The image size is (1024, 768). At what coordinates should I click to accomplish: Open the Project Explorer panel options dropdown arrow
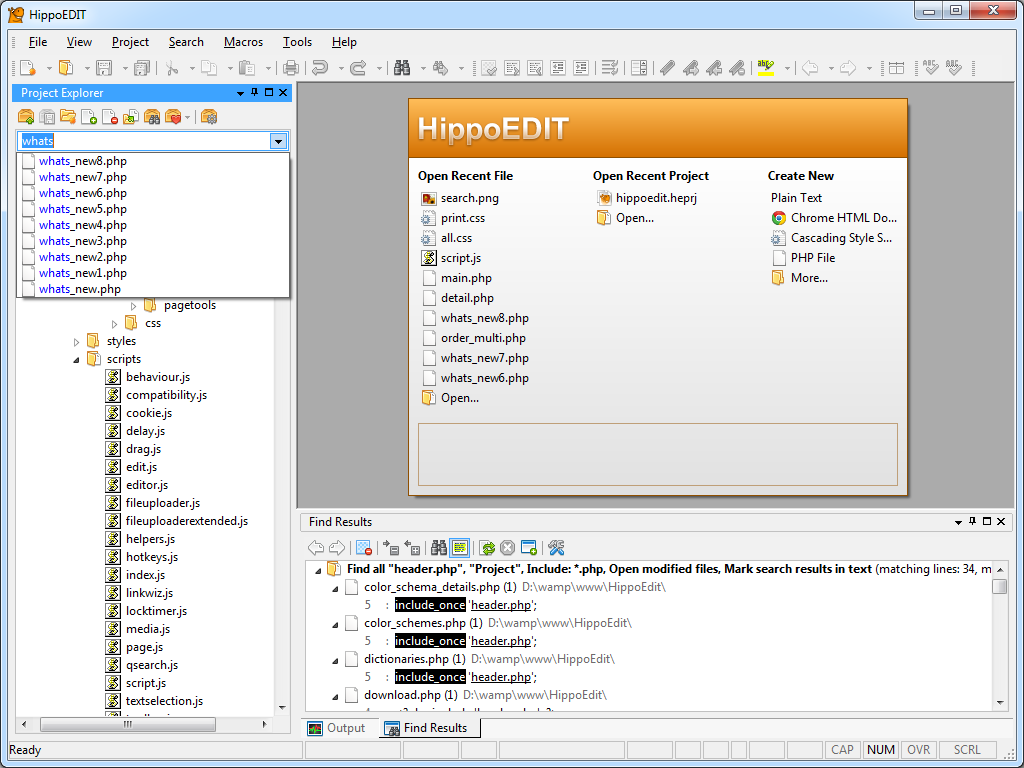(240, 93)
